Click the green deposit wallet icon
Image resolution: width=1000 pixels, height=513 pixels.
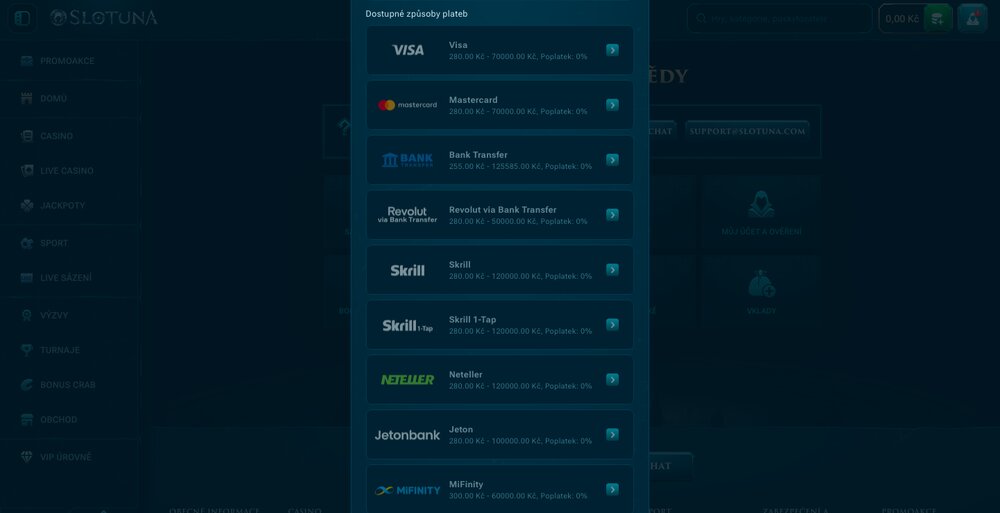(937, 18)
